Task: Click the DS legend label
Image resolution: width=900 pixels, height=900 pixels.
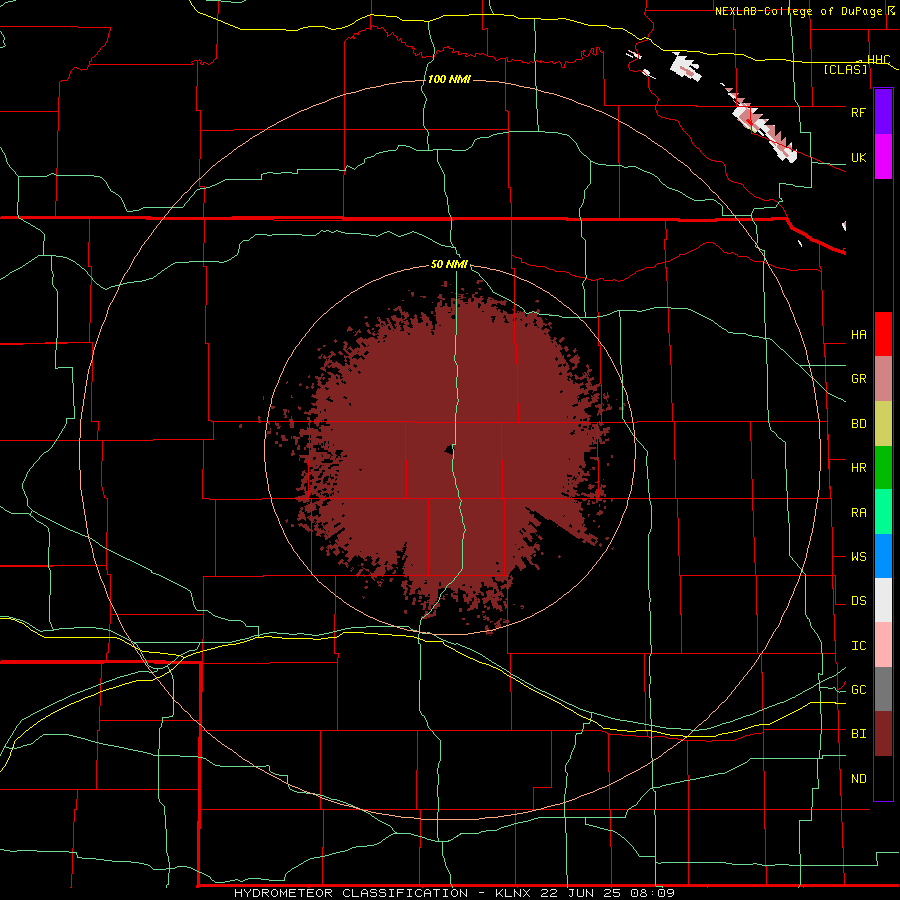Action: pyautogui.click(x=858, y=601)
